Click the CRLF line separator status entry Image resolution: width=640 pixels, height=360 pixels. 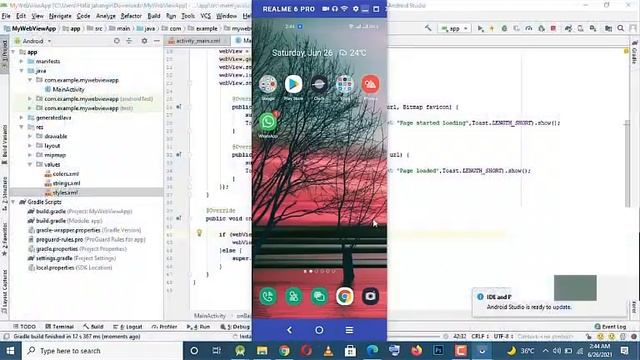click(480, 337)
